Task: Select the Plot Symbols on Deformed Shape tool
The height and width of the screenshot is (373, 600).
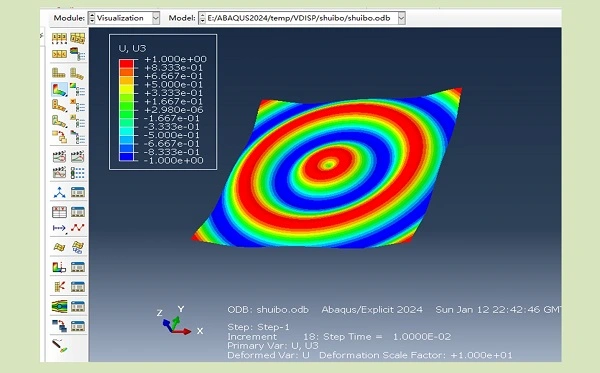Action: 59,106
